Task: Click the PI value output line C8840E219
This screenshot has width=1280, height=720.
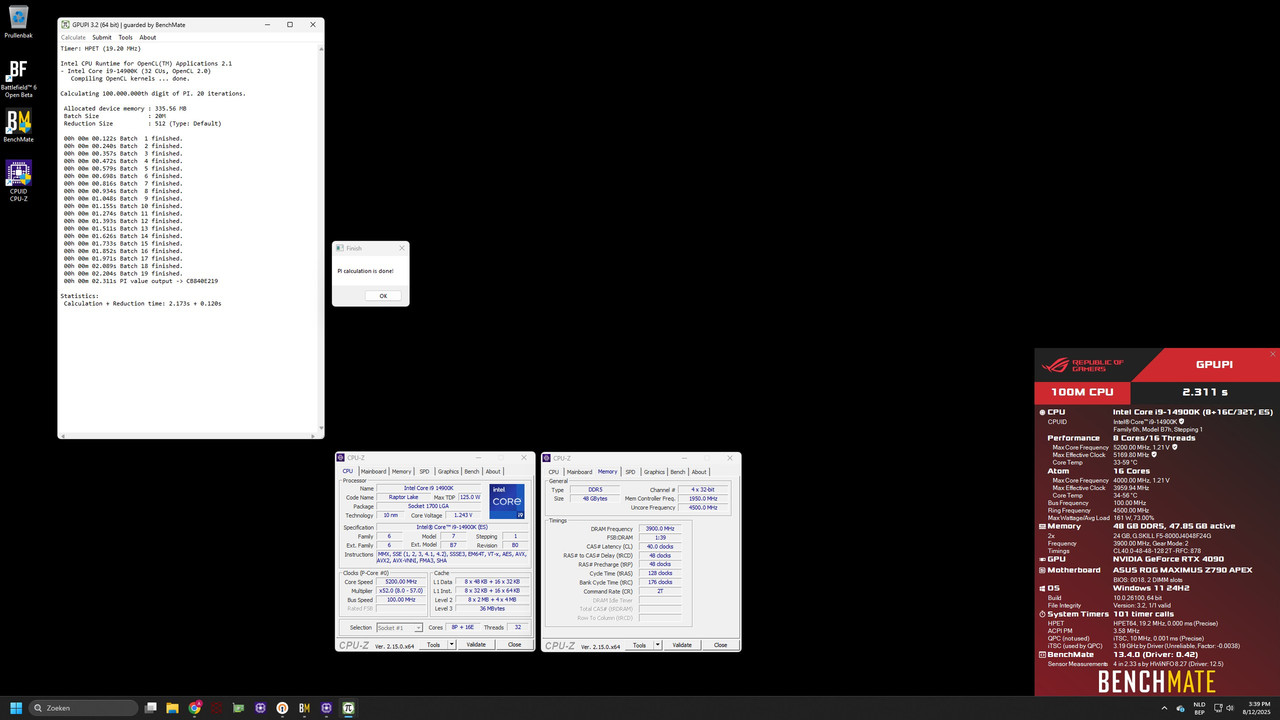Action: [141, 281]
